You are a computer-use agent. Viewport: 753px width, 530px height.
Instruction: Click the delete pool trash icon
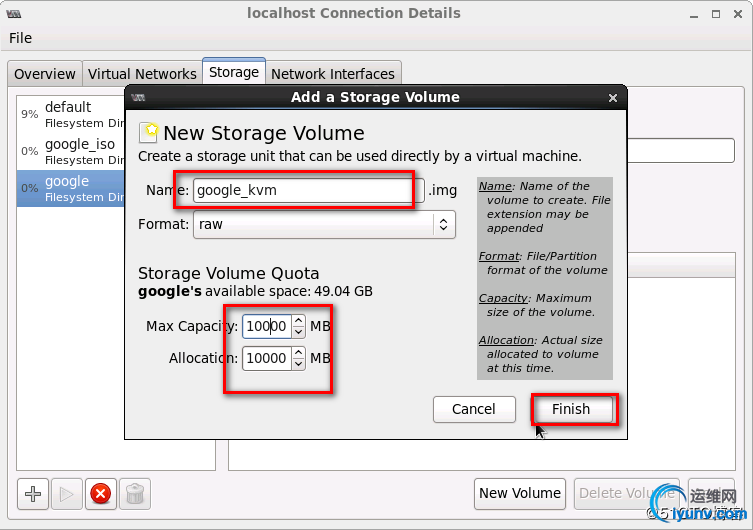click(134, 493)
